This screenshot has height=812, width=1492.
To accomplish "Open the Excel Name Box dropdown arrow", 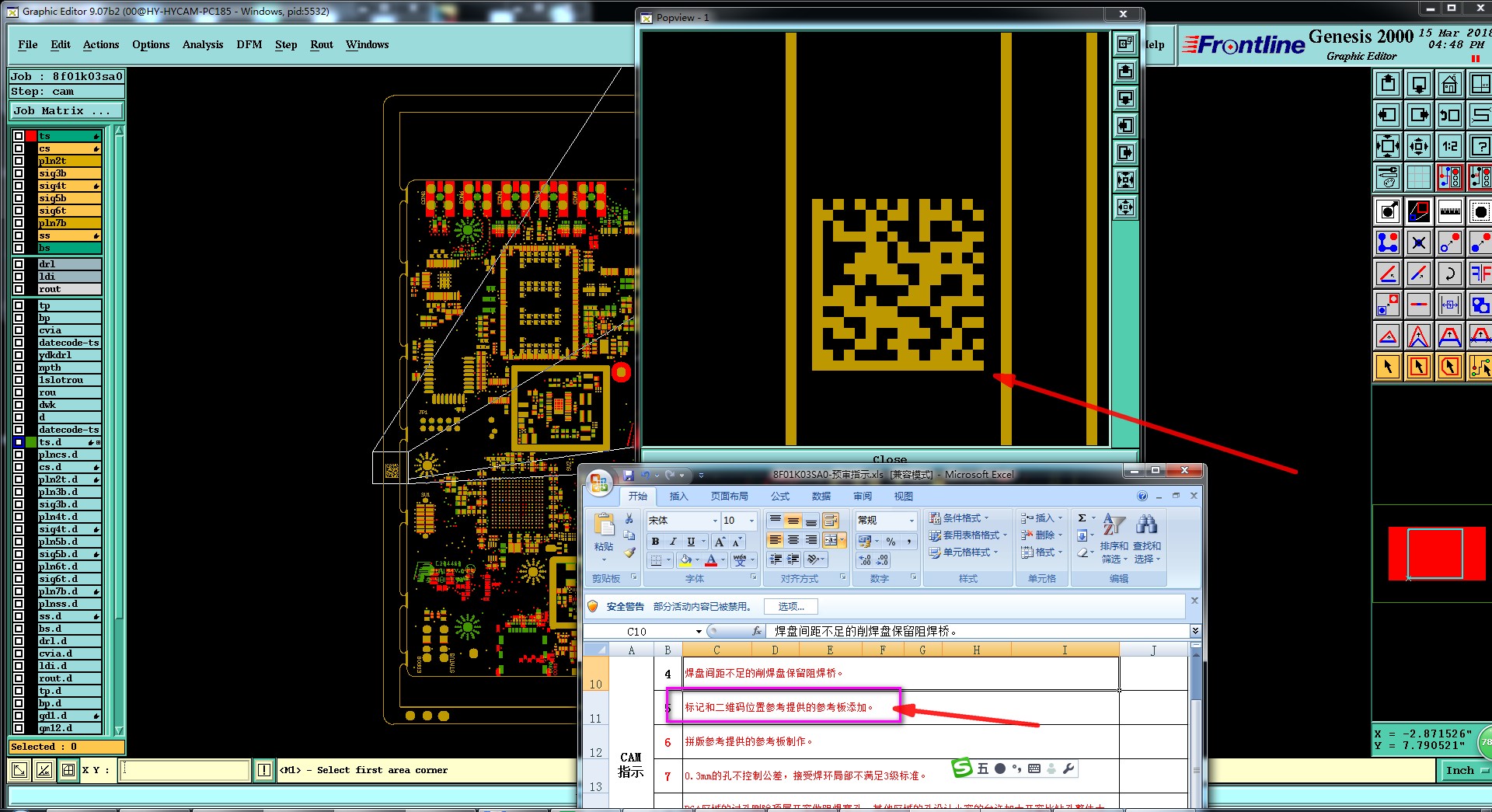I will coord(699,632).
